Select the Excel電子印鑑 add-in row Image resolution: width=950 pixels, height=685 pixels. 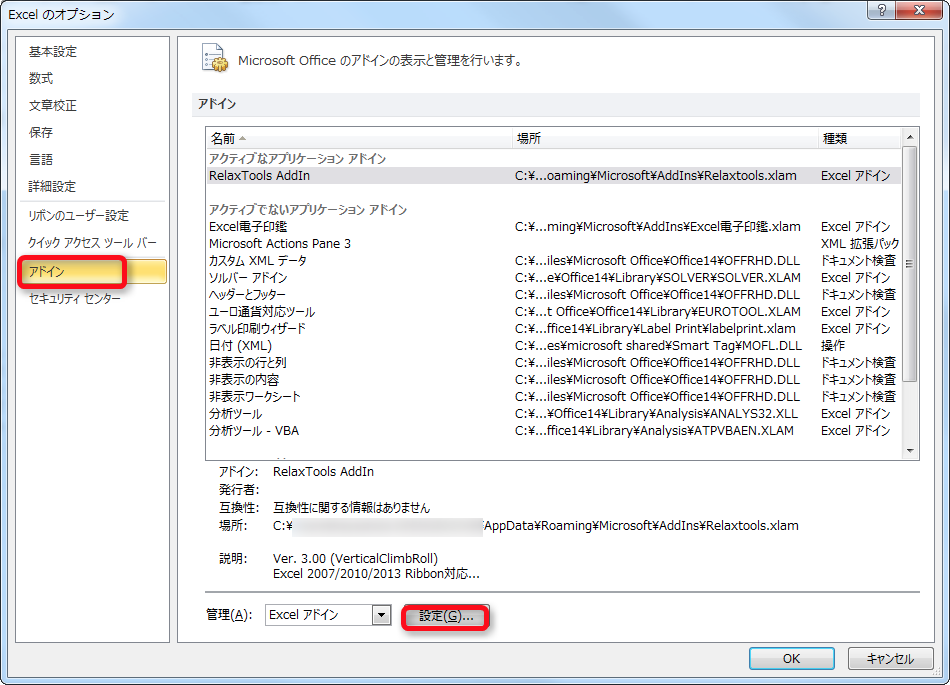tap(553, 227)
